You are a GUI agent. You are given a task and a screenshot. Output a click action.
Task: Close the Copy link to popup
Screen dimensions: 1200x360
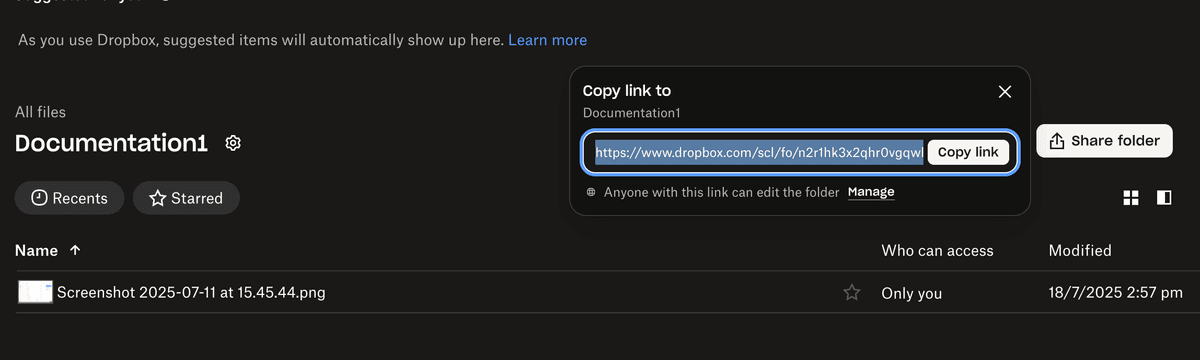pyautogui.click(x=1005, y=92)
